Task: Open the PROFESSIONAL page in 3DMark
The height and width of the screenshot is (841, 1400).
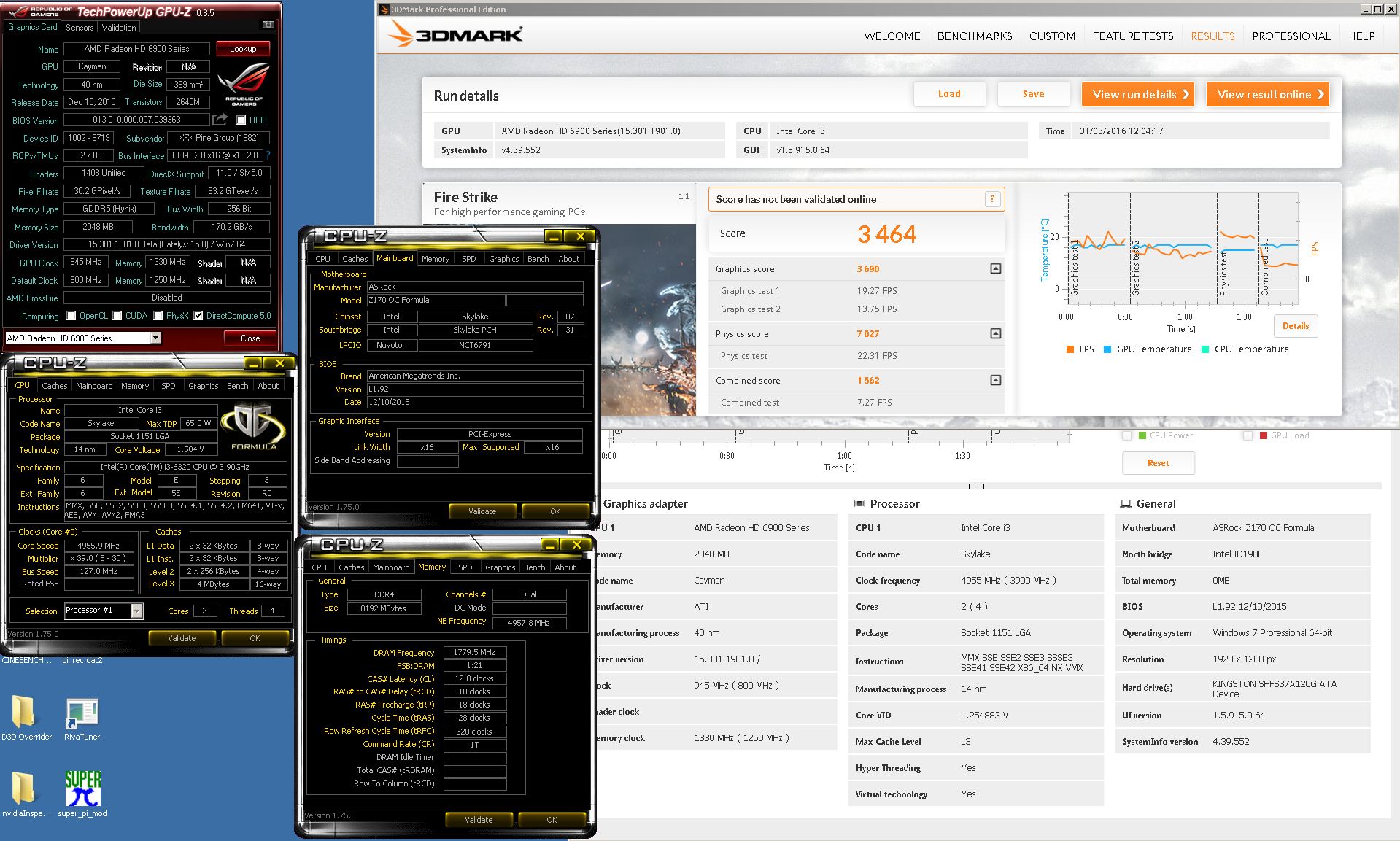Action: pos(1291,36)
